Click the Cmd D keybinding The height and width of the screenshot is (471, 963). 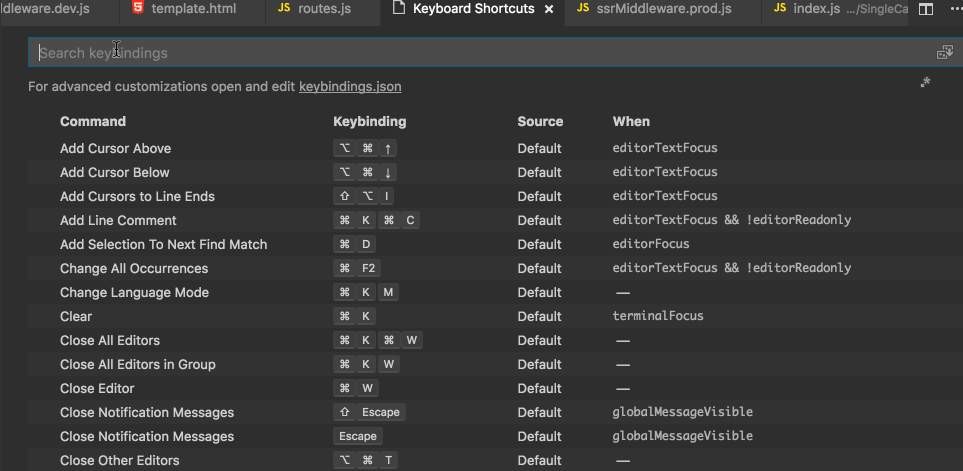354,244
